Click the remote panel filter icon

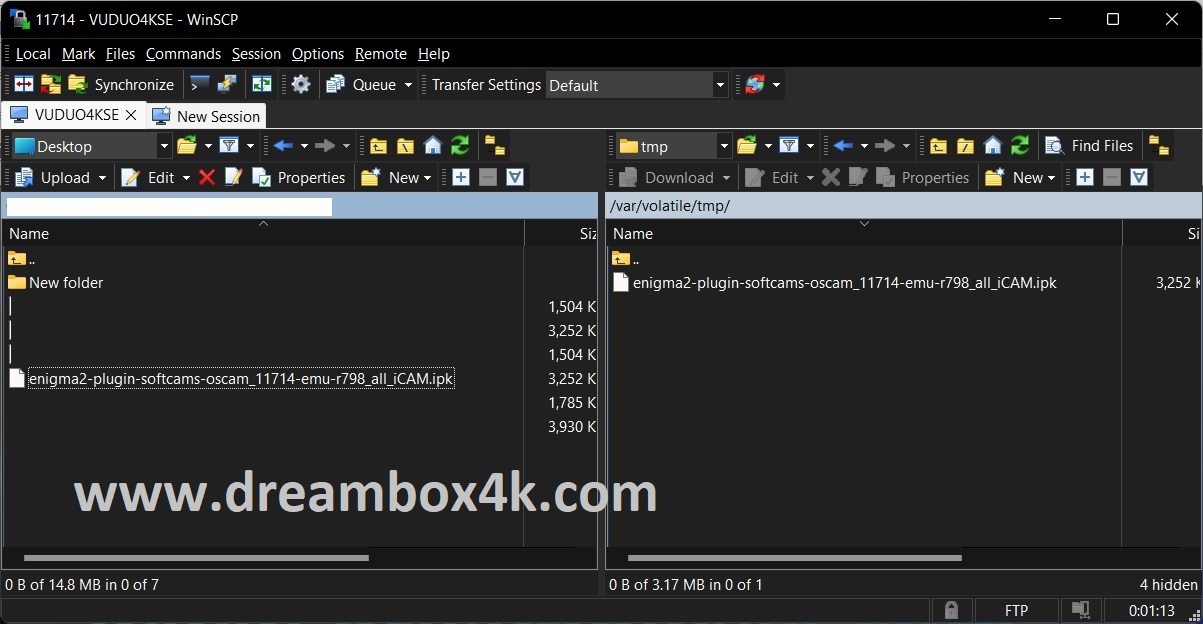tap(789, 146)
